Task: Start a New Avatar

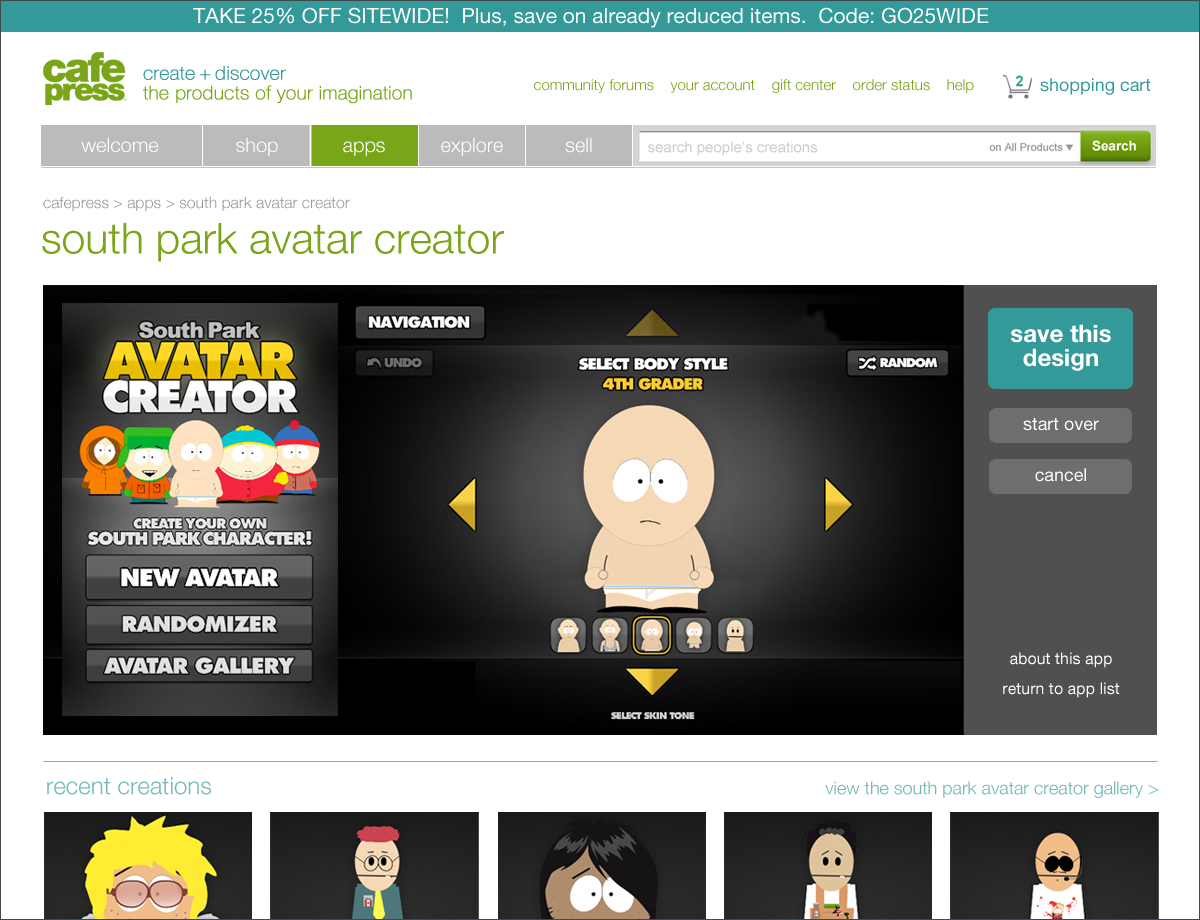Action: point(199,577)
